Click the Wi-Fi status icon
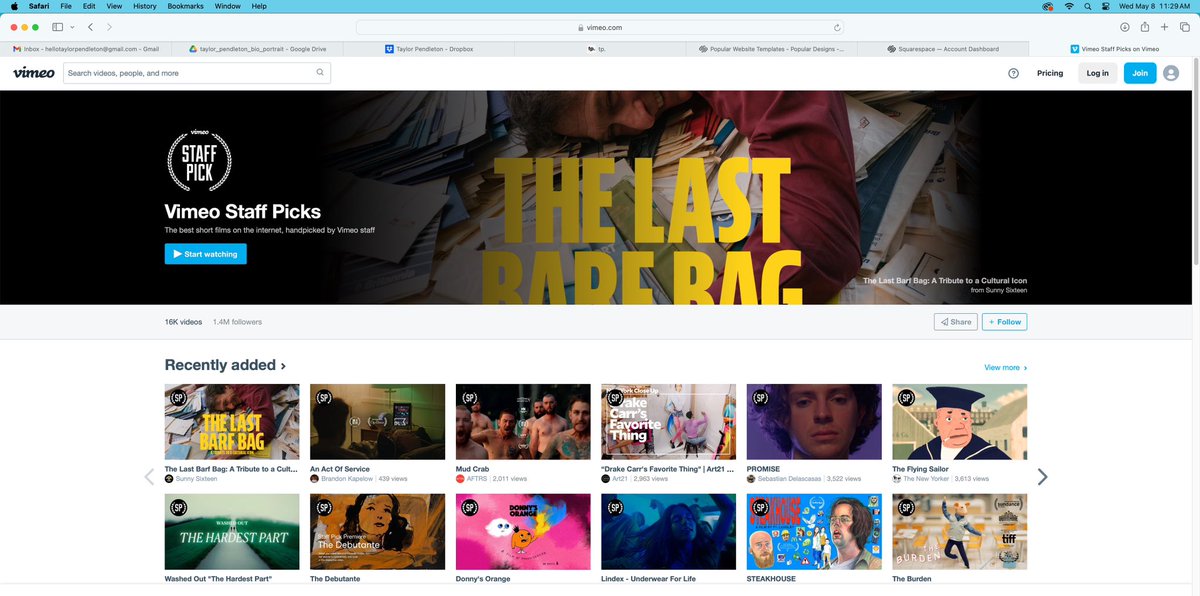 (x=1069, y=6)
